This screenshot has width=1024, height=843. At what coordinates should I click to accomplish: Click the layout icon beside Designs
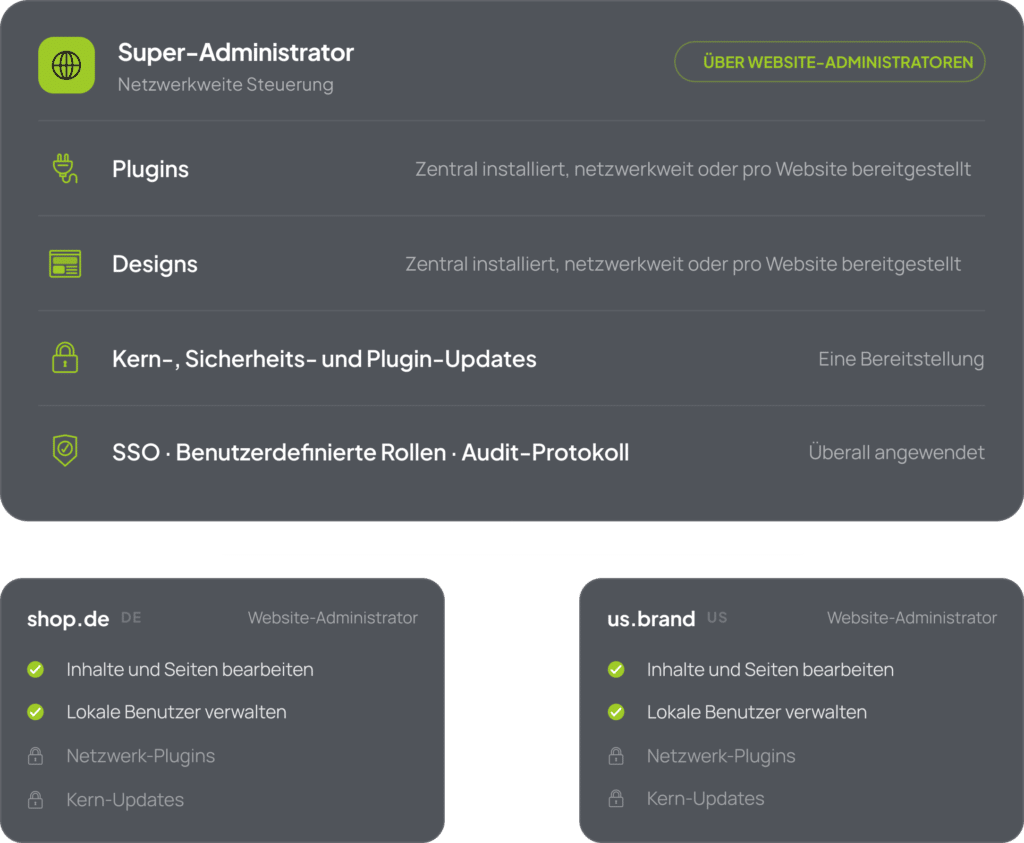65,264
